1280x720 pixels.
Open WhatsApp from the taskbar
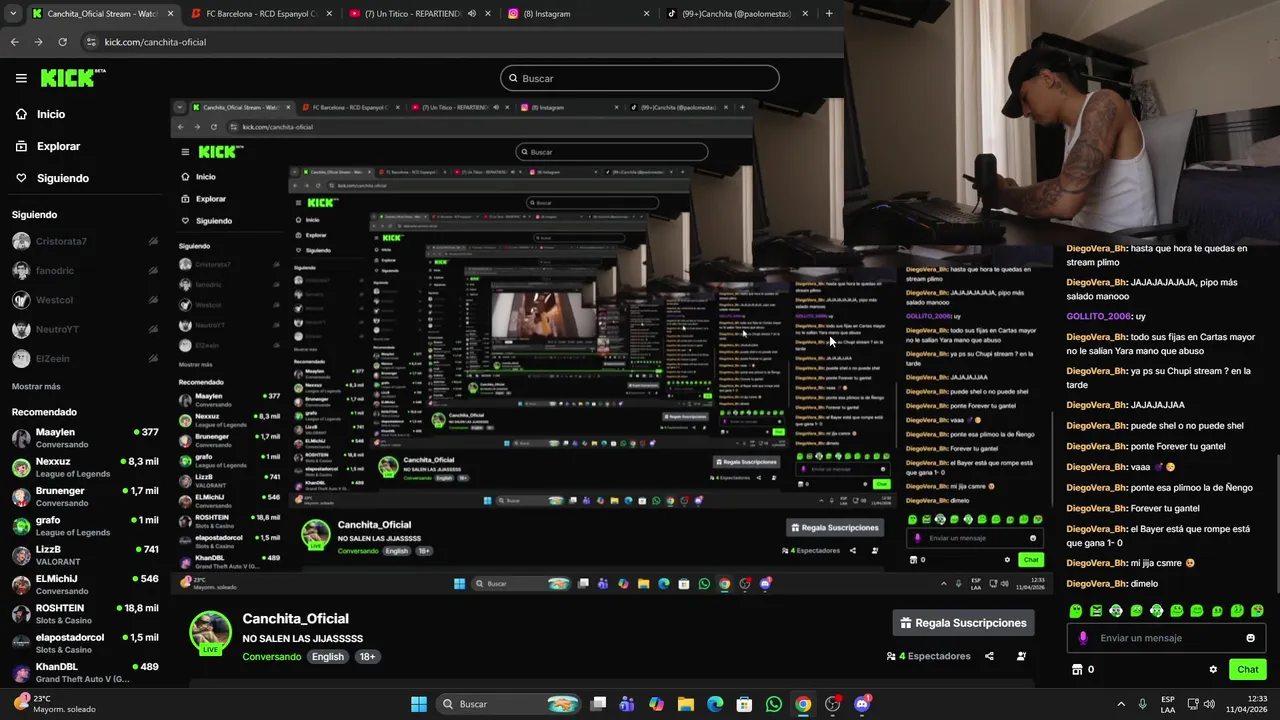[x=773, y=704]
